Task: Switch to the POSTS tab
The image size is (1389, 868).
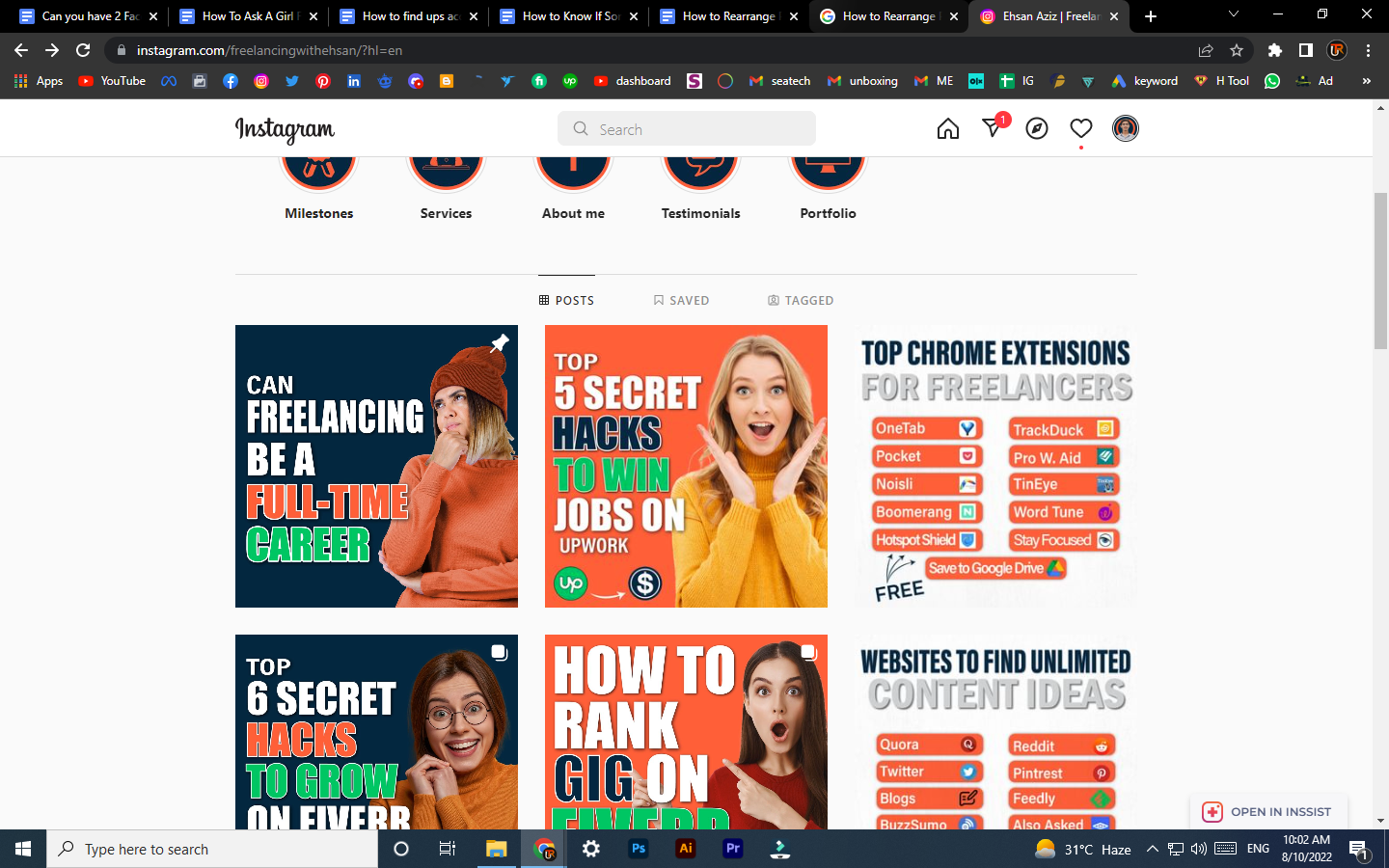Action: pyautogui.click(x=566, y=300)
